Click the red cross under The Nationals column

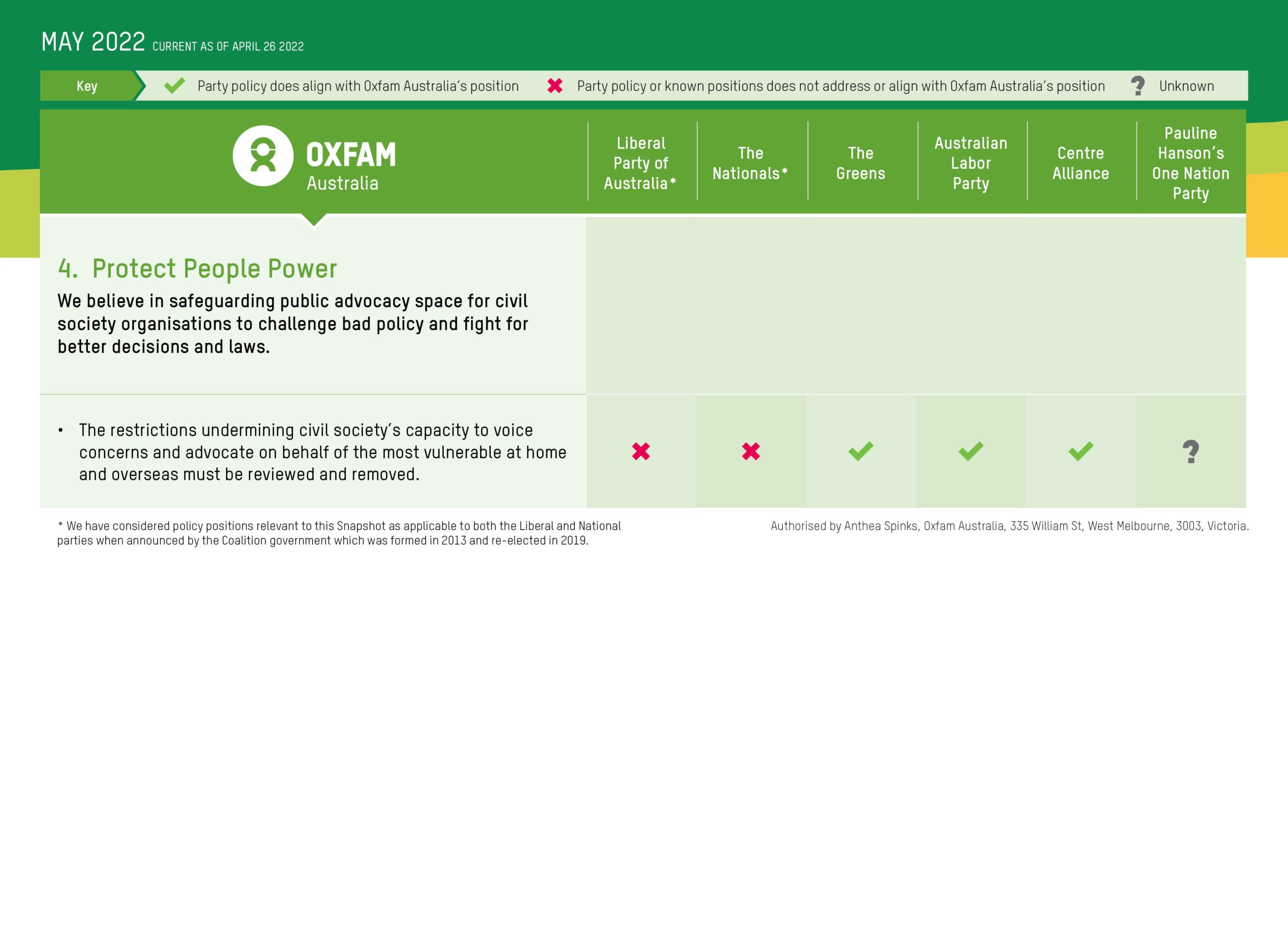pyautogui.click(x=751, y=451)
